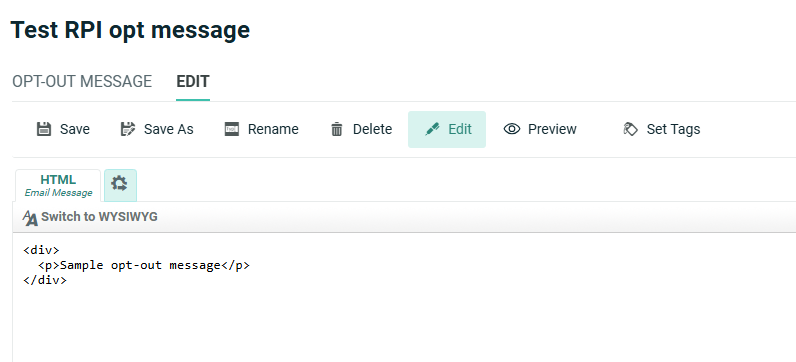Click the eye icon for Preview
Screen dimensions: 796x362
[x=512, y=129]
